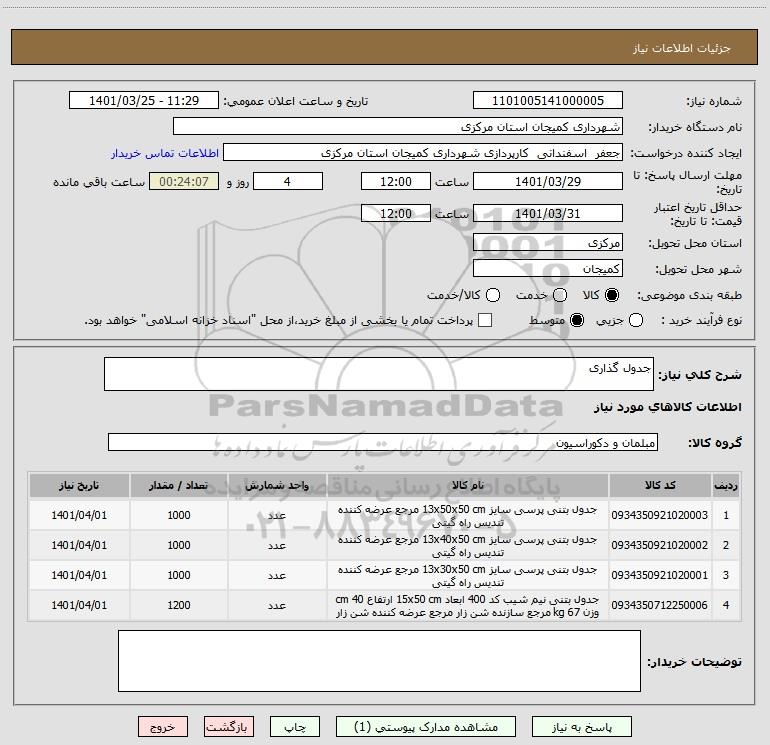Click the نام کالا column header
Viewport: 770px width, 745px height.
click(x=468, y=485)
